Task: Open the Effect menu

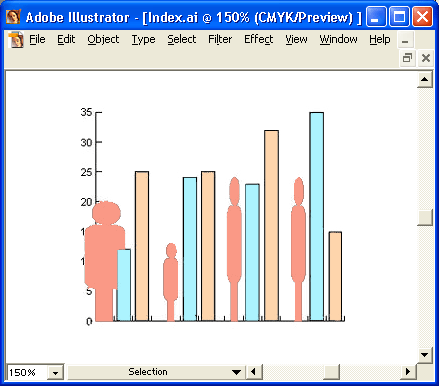Action: (x=259, y=39)
